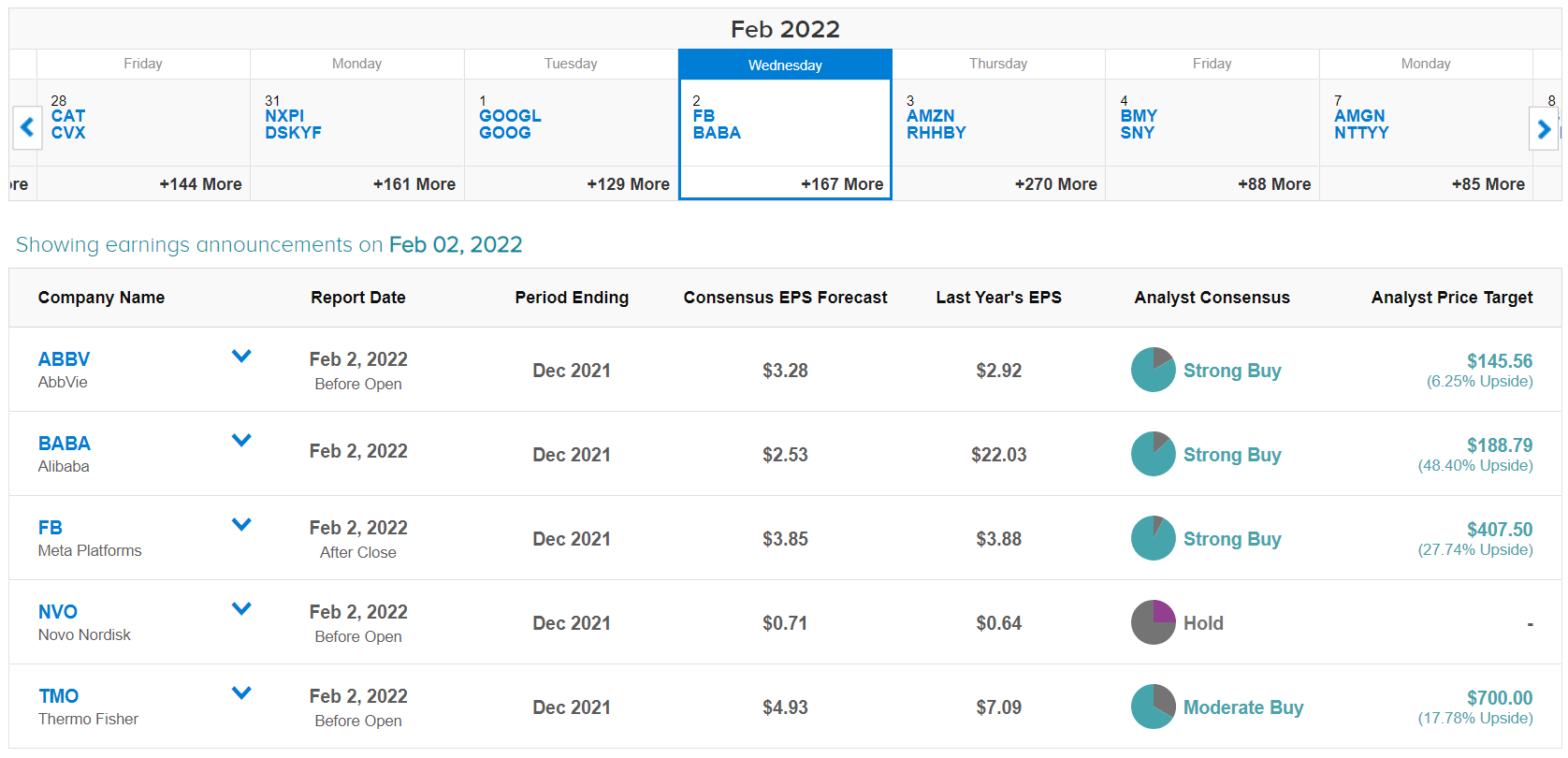
Task: Click ABBV Strong Buy consensus label
Action: [1232, 371]
